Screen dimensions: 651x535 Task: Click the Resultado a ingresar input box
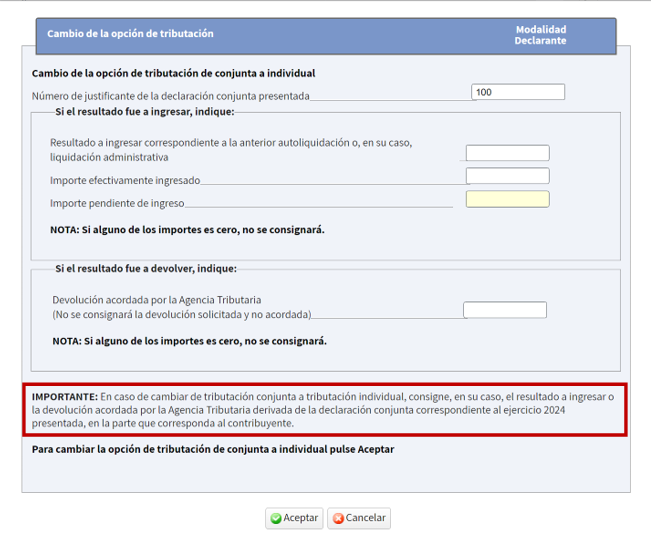(507, 153)
